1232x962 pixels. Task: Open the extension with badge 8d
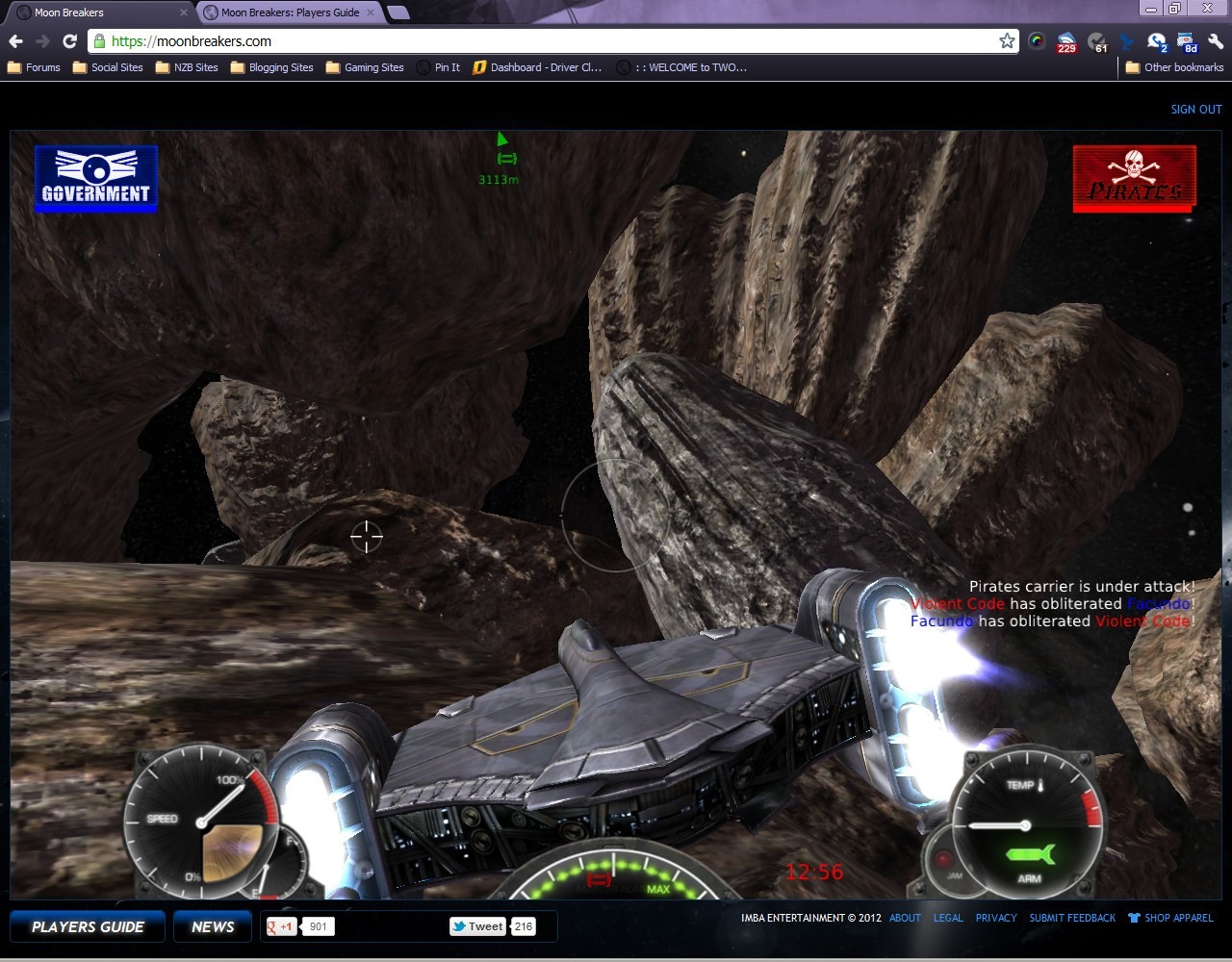1187,42
